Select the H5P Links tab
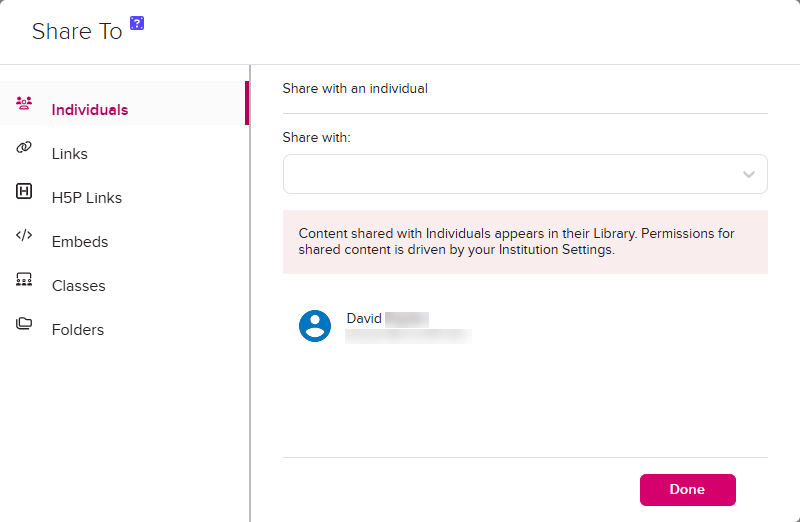The image size is (800, 522). tap(87, 198)
